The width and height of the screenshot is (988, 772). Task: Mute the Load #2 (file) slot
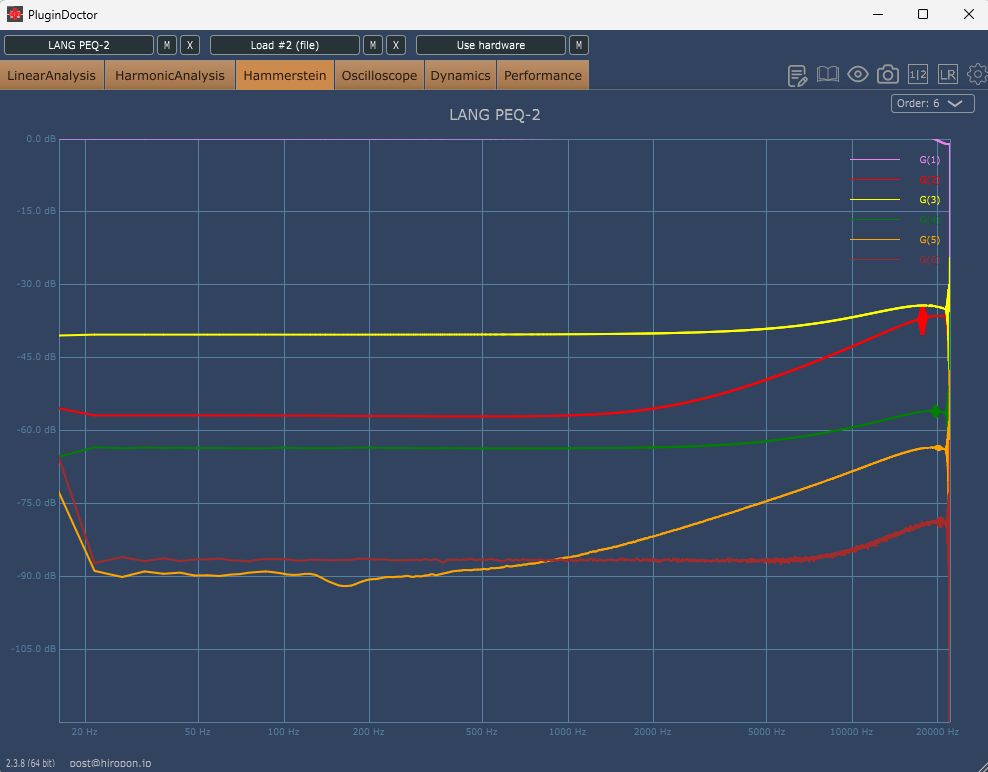pos(373,45)
